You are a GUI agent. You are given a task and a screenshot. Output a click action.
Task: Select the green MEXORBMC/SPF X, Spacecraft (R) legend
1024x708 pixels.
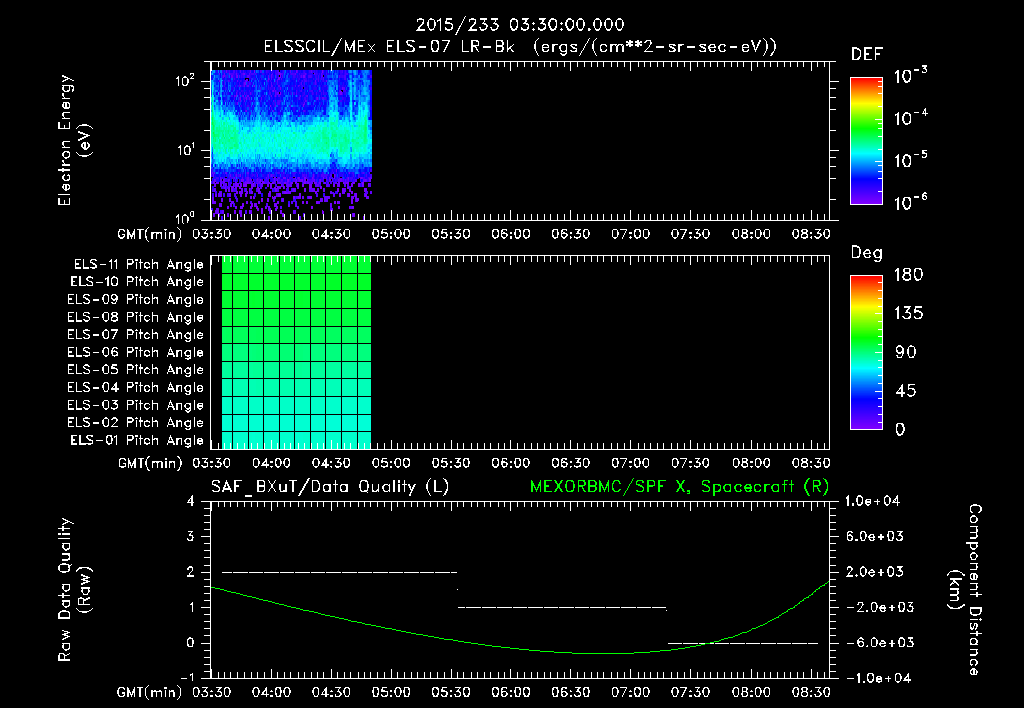679,487
